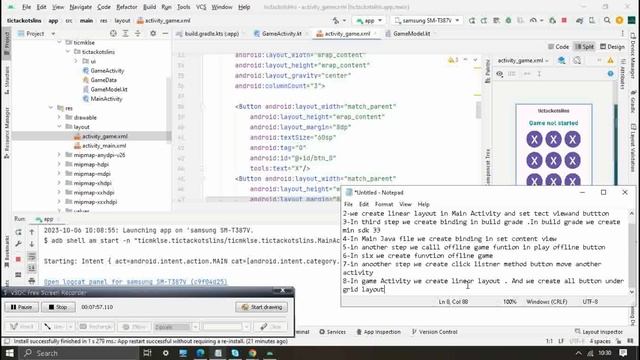Open the Format menu in Notepad
This screenshot has height=360, width=640.
[384, 204]
